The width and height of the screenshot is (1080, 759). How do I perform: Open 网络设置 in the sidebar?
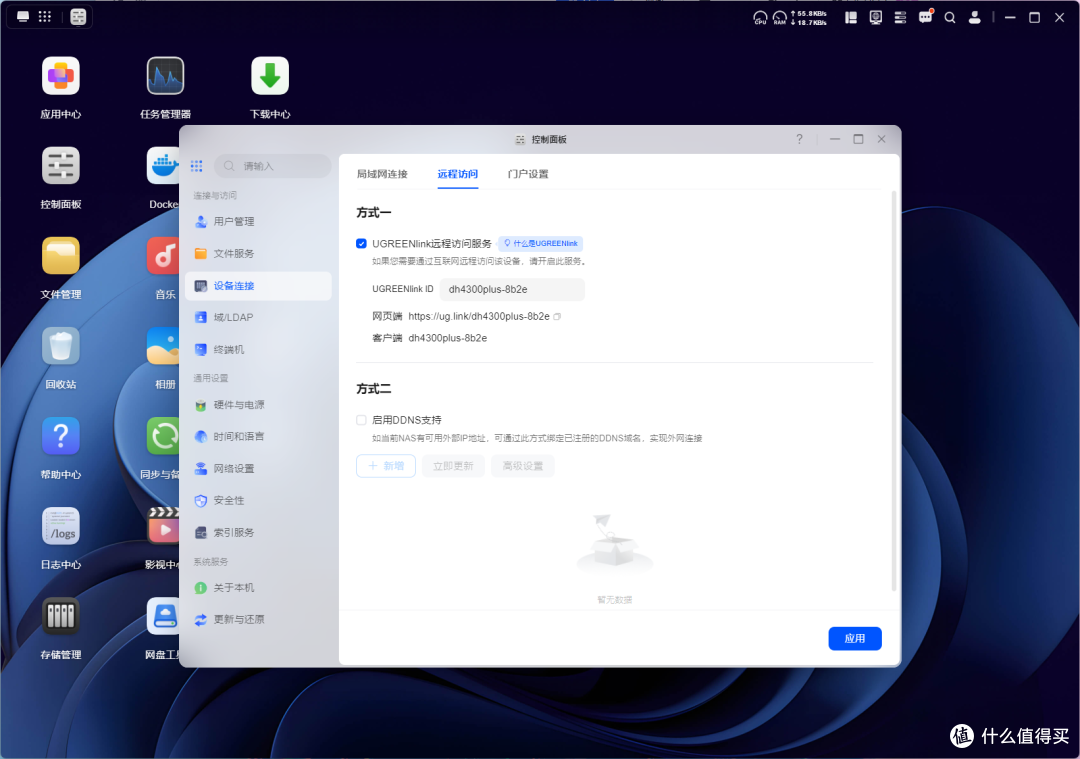tap(258, 469)
